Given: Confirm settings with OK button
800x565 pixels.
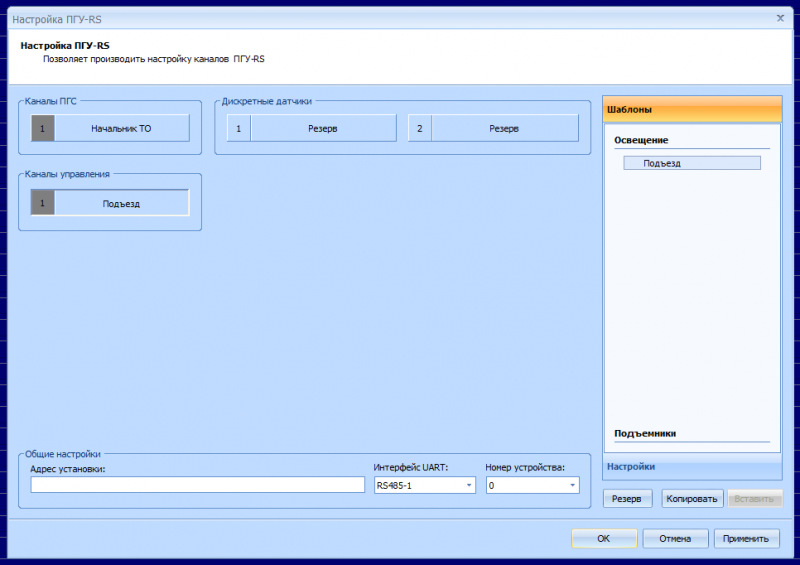Looking at the screenshot, I should pyautogui.click(x=603, y=538).
